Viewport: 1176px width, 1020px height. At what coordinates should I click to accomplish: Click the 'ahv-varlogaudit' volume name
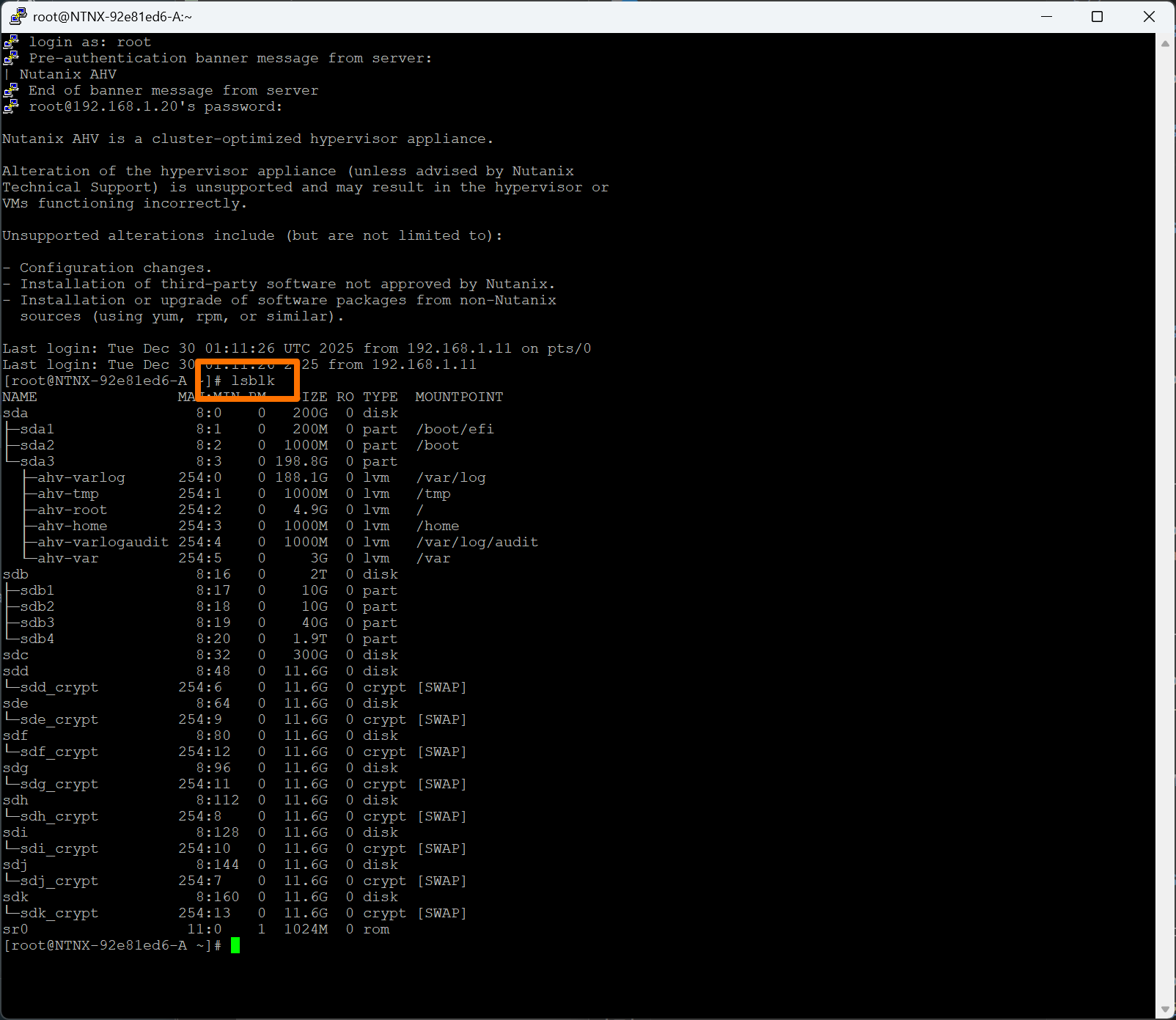103,542
